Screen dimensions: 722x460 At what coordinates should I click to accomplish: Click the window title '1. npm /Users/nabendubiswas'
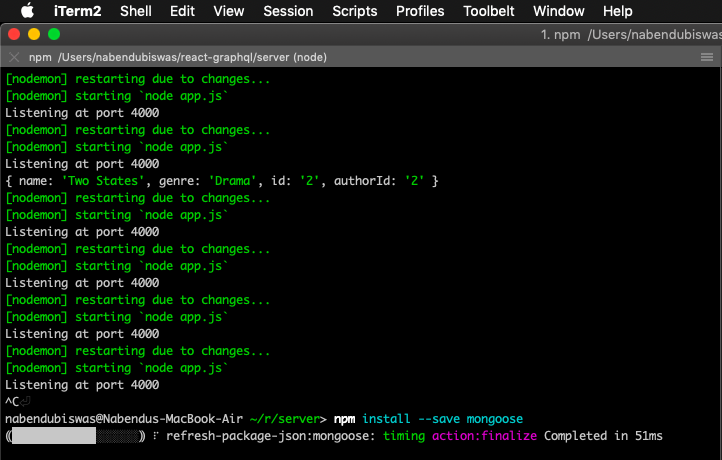(631, 35)
